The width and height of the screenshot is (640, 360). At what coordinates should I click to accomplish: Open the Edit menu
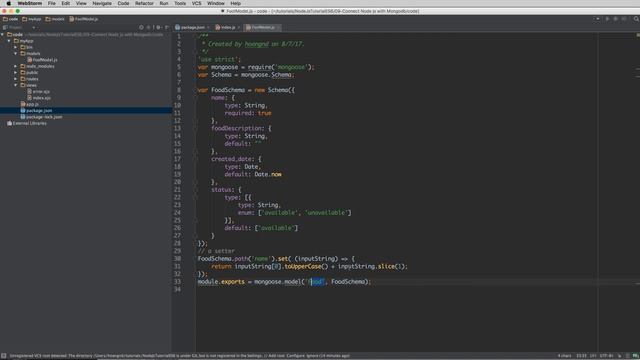tap(65, 3)
